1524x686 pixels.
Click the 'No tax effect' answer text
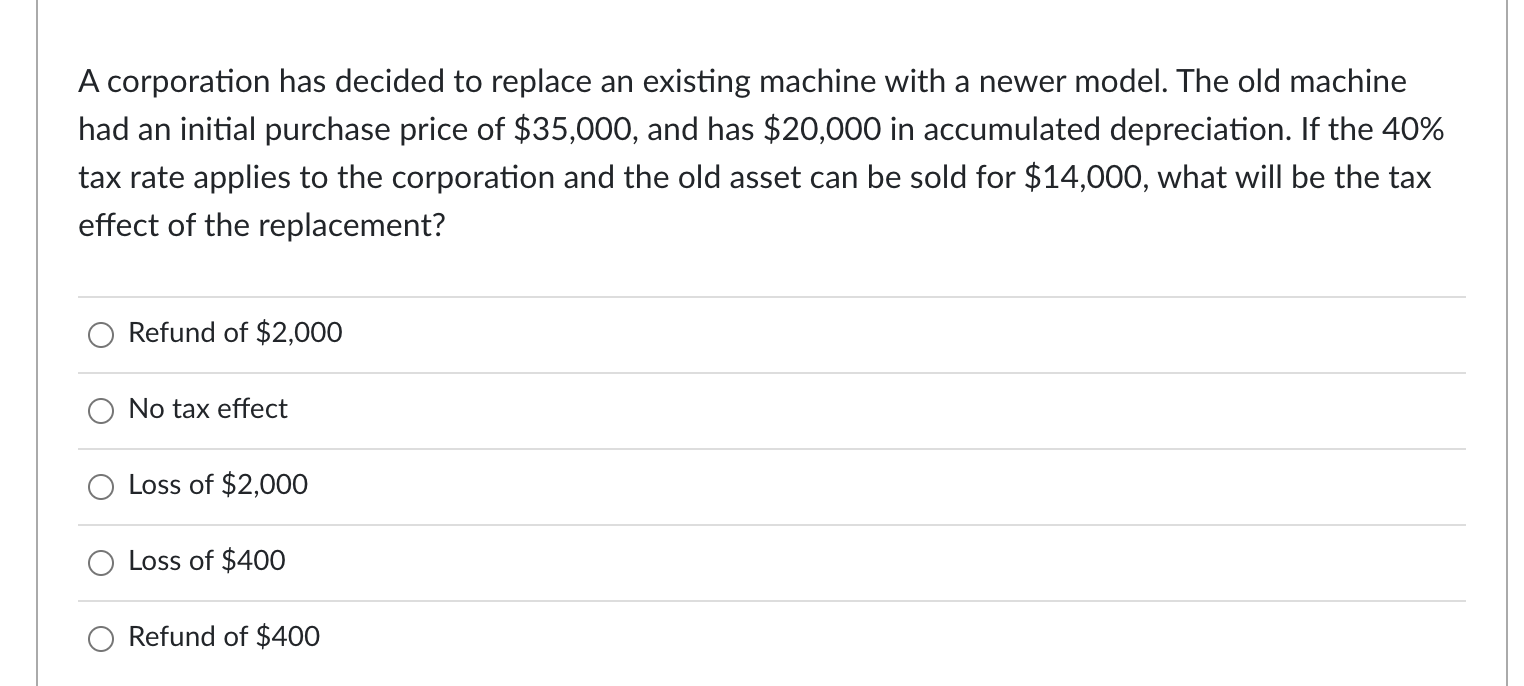[x=207, y=409]
